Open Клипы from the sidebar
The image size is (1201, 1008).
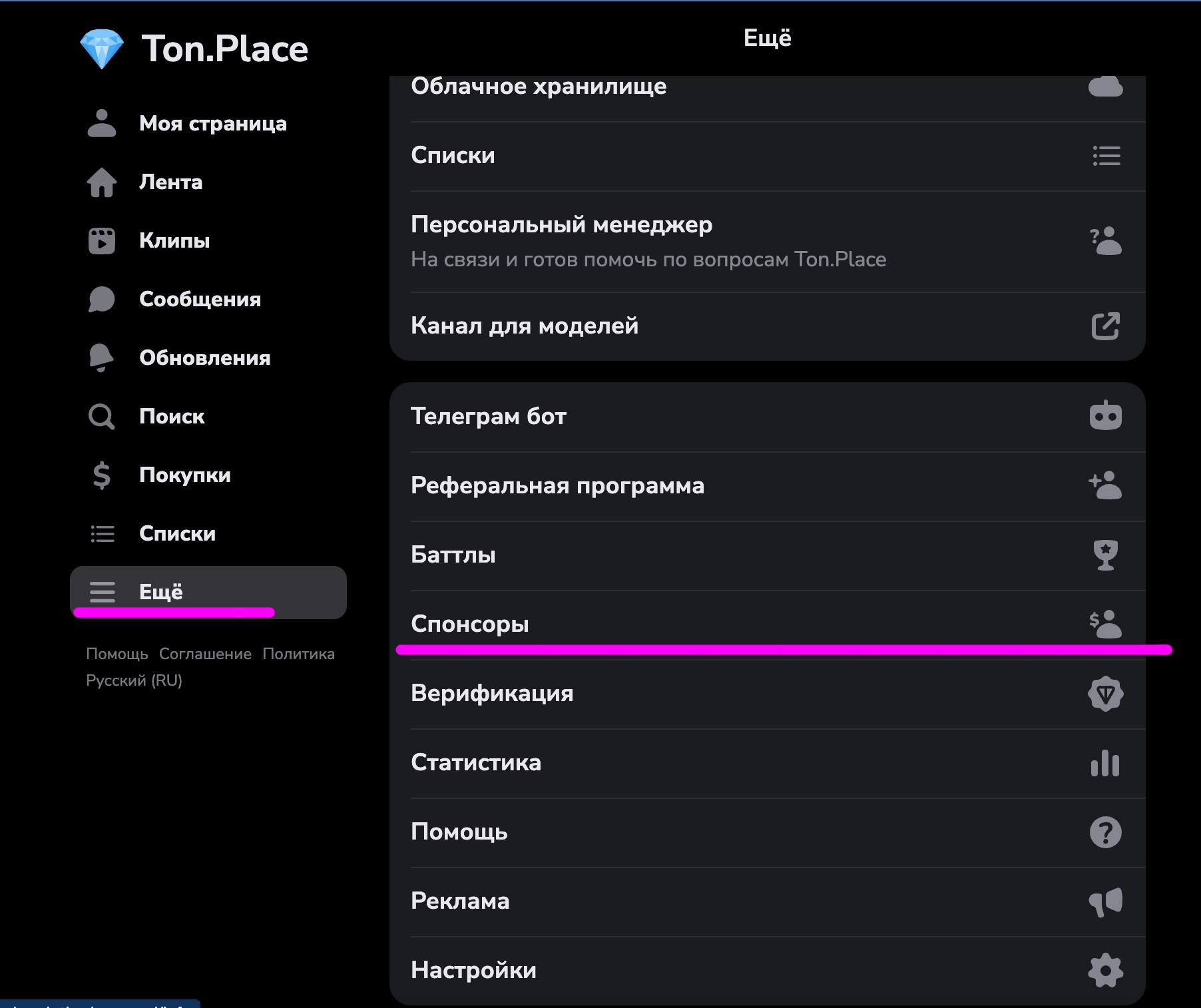pyautogui.click(x=174, y=241)
